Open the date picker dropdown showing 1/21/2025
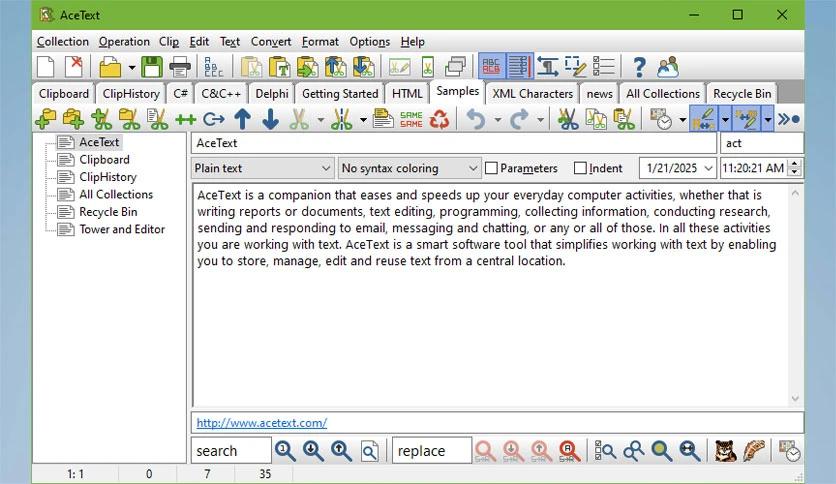This screenshot has width=836, height=484. 708,168
